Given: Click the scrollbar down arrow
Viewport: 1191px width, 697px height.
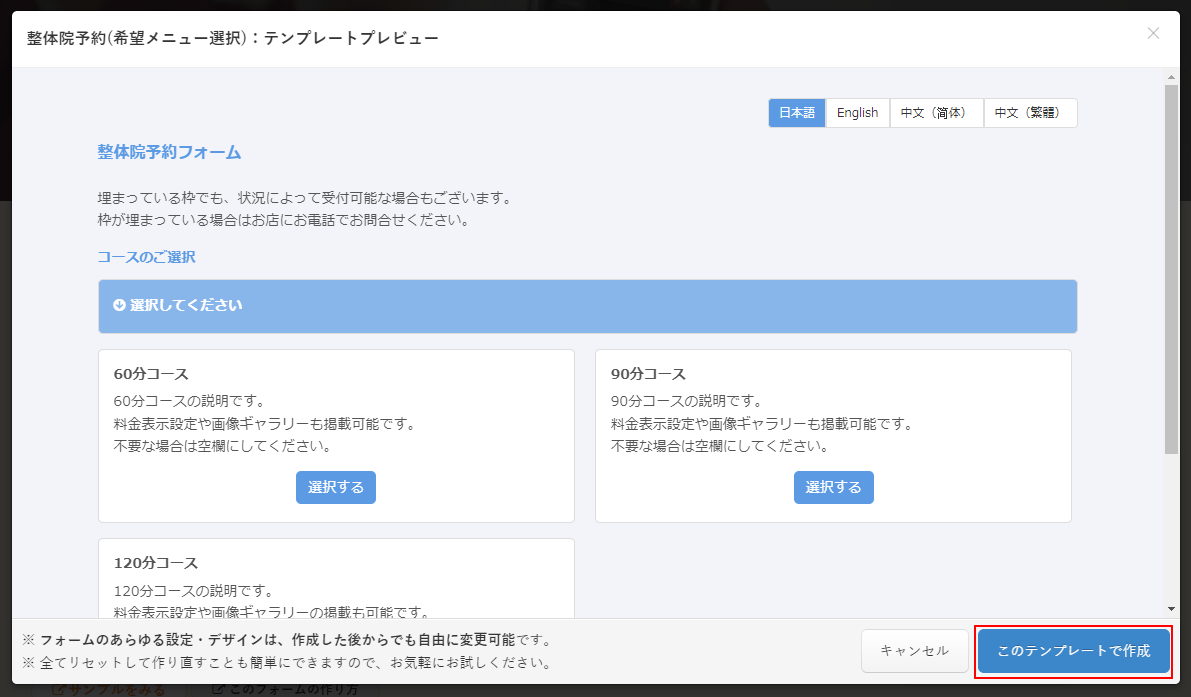Looking at the screenshot, I should click(1171, 609).
